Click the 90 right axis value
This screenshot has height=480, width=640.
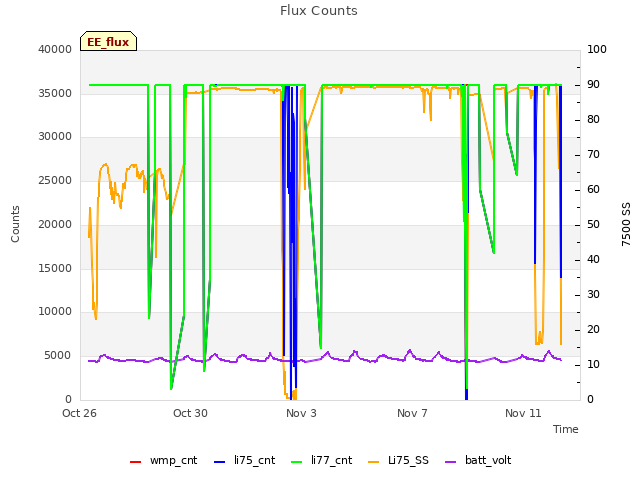click(593, 84)
